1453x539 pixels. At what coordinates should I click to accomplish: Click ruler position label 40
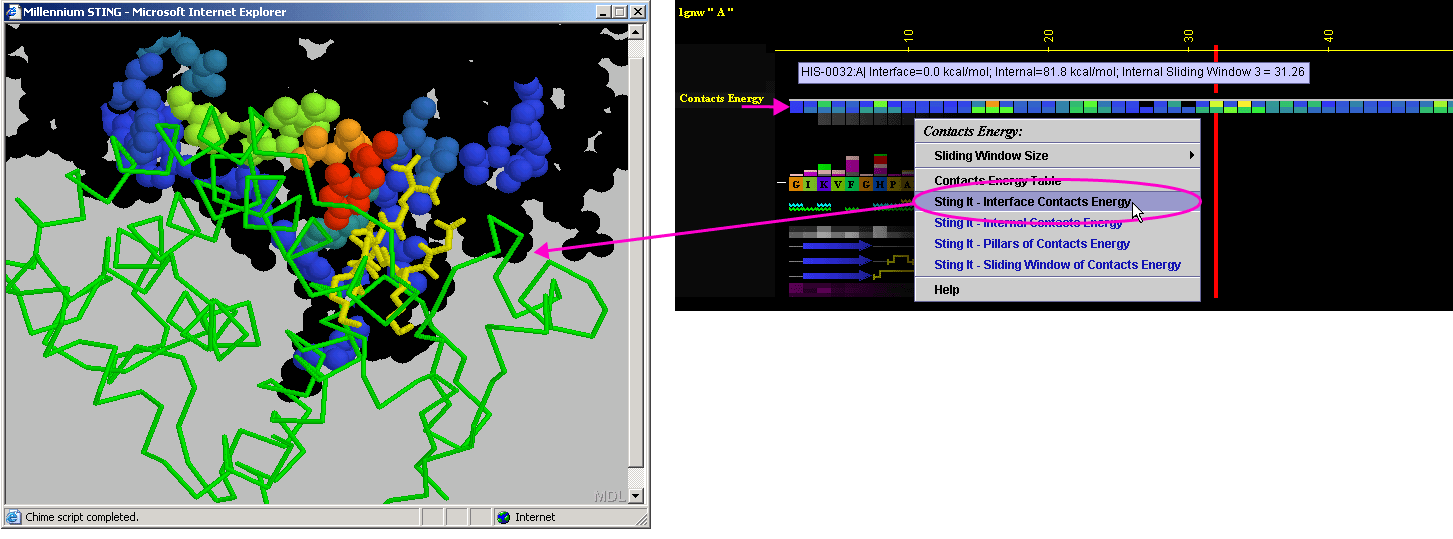[1329, 35]
